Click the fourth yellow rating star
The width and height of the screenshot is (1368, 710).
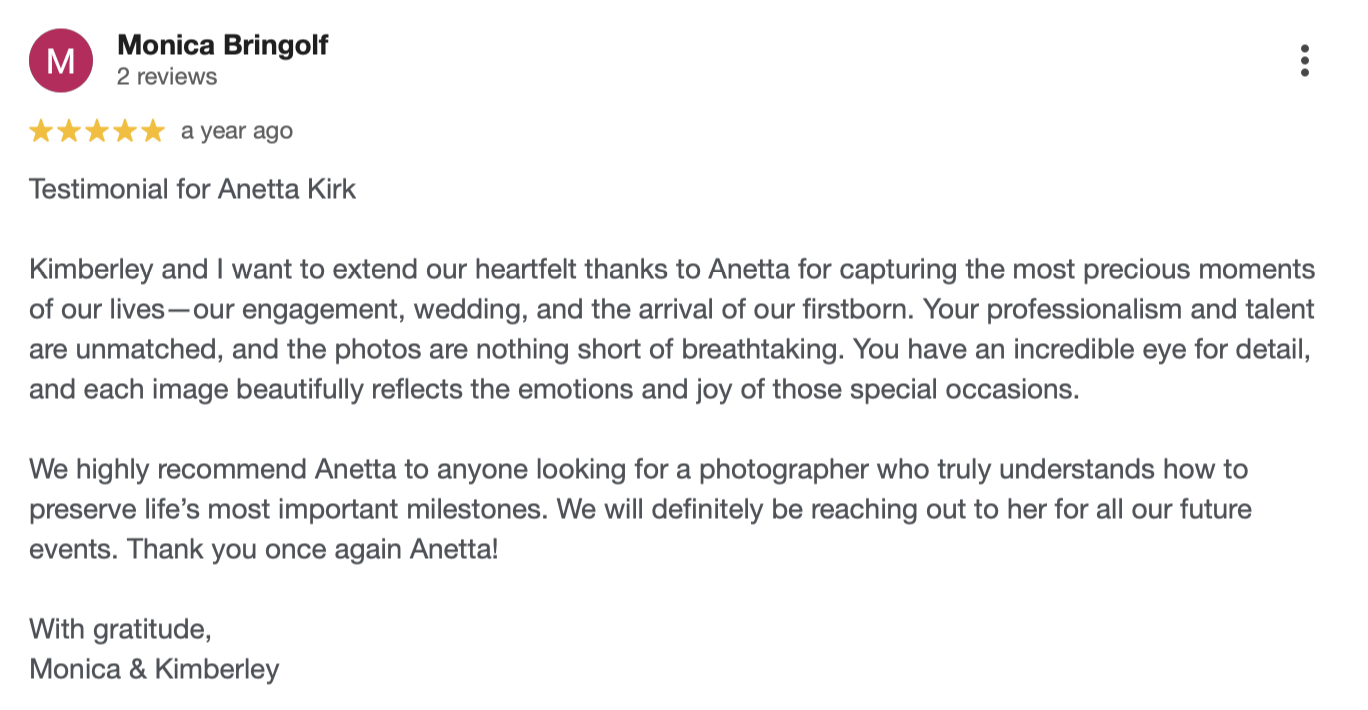[125, 131]
